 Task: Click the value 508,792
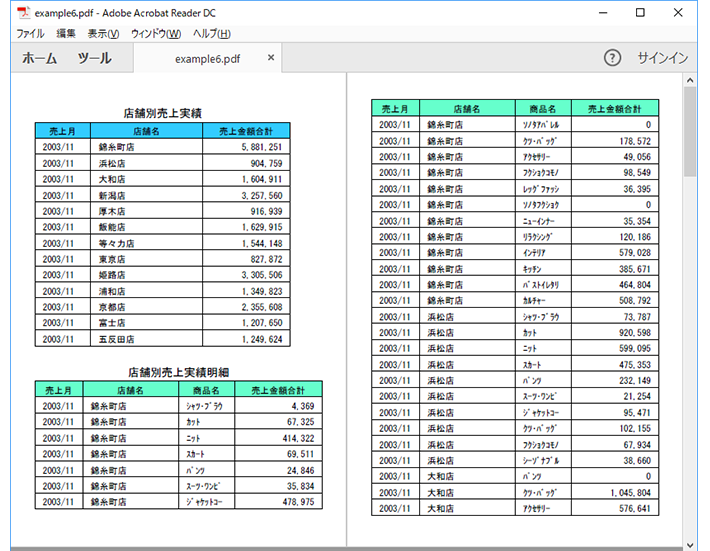[635, 301]
